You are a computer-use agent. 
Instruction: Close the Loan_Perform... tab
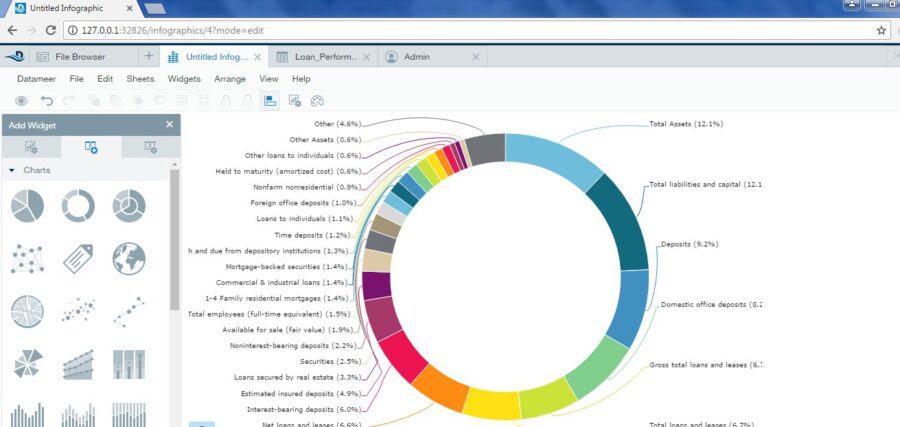pos(367,57)
